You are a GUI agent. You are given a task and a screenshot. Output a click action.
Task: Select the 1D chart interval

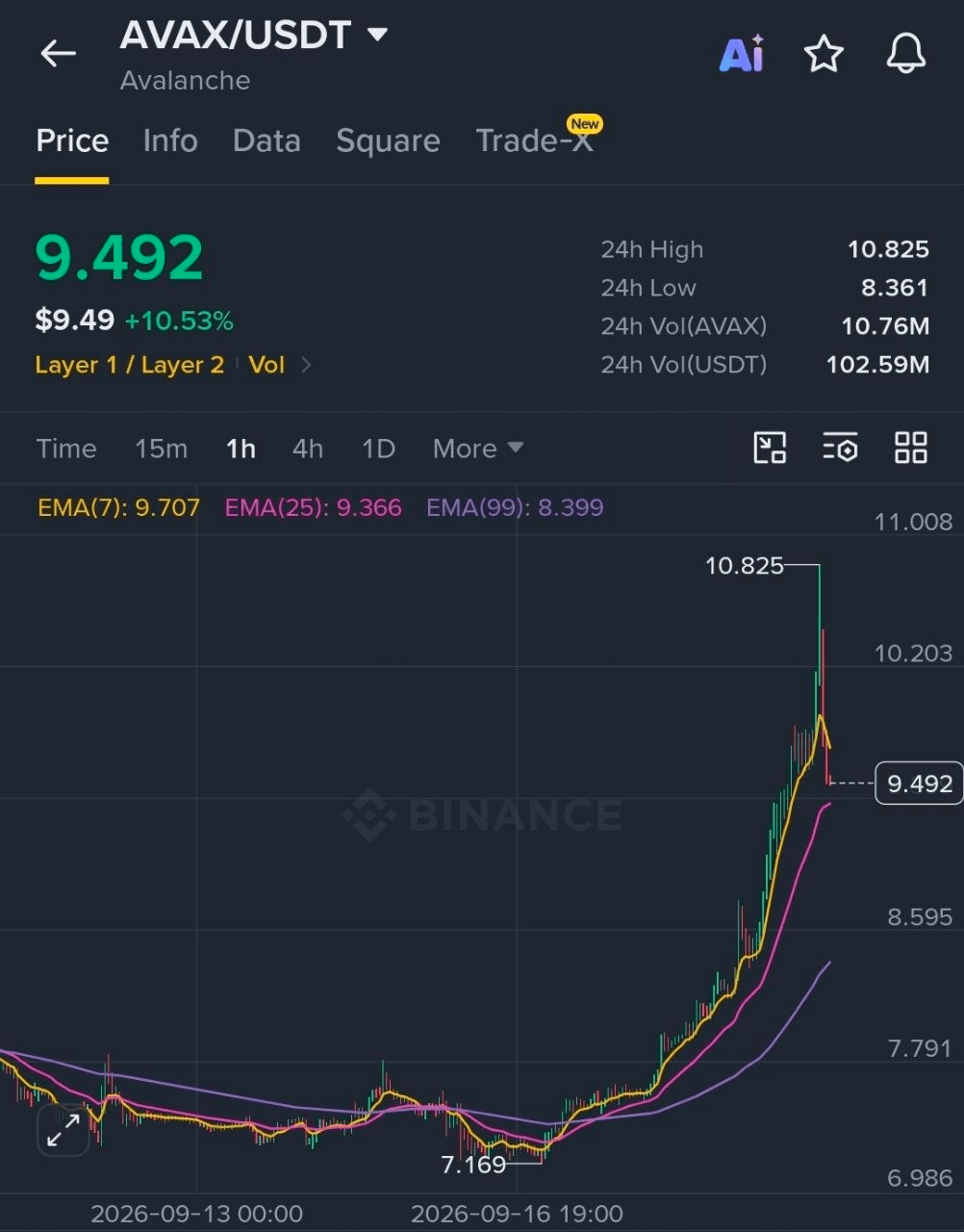point(378,449)
